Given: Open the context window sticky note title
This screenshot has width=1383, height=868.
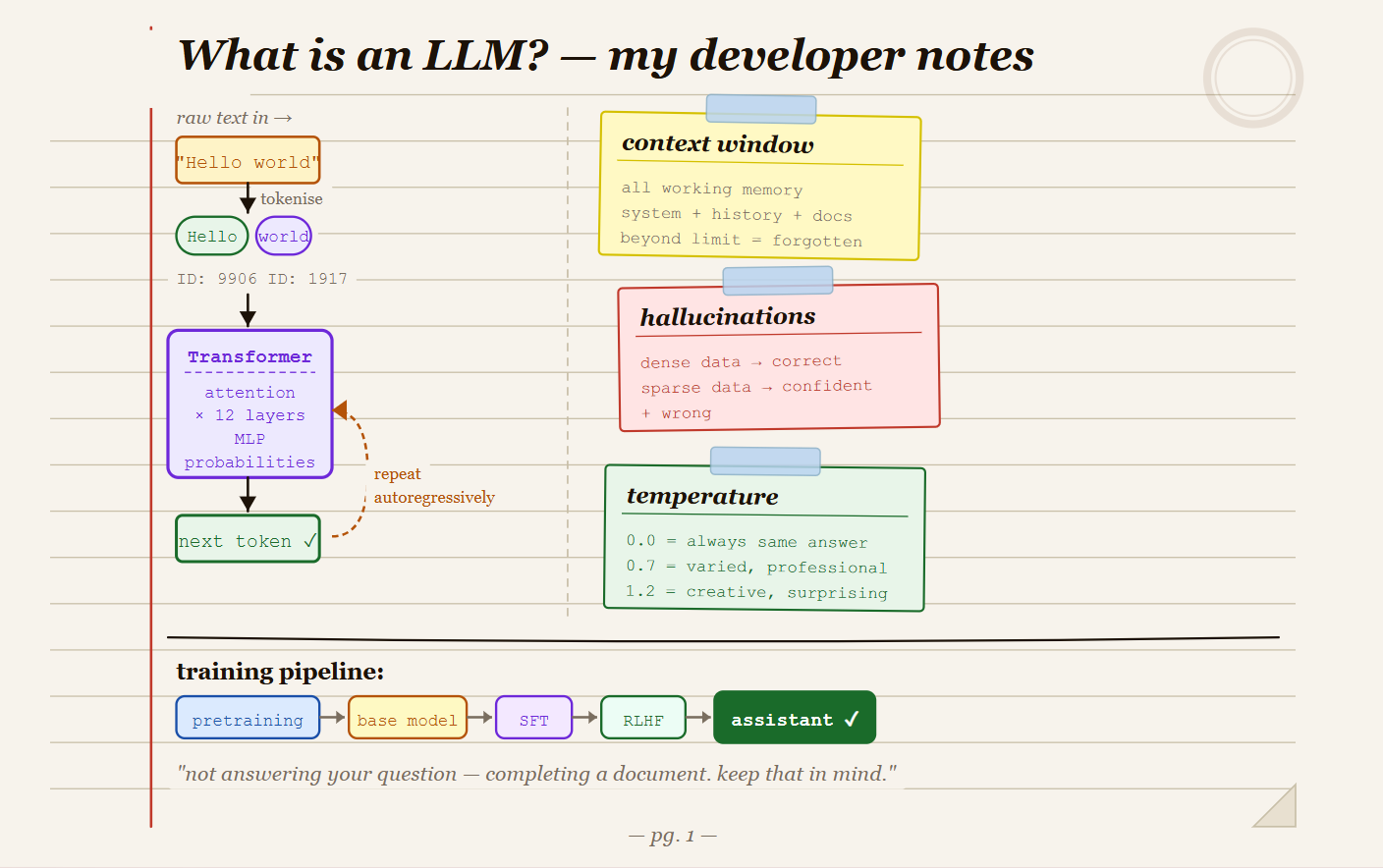Looking at the screenshot, I should [x=717, y=143].
